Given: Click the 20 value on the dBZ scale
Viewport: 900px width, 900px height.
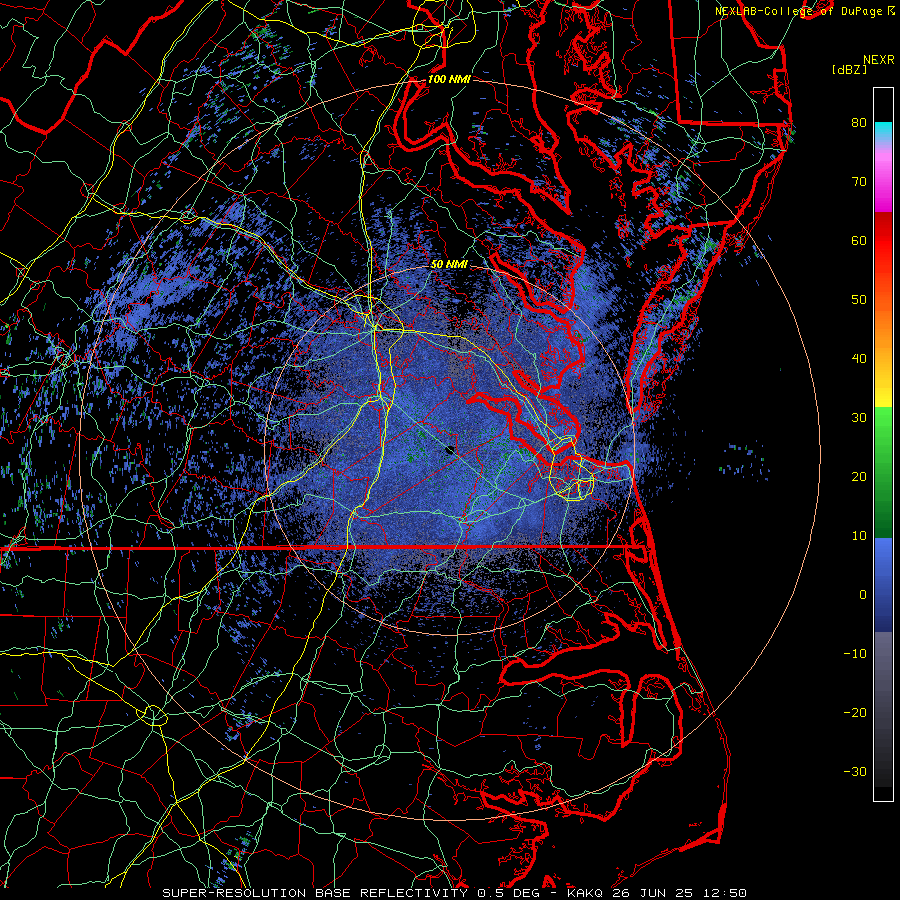Looking at the screenshot, I should pos(859,476).
